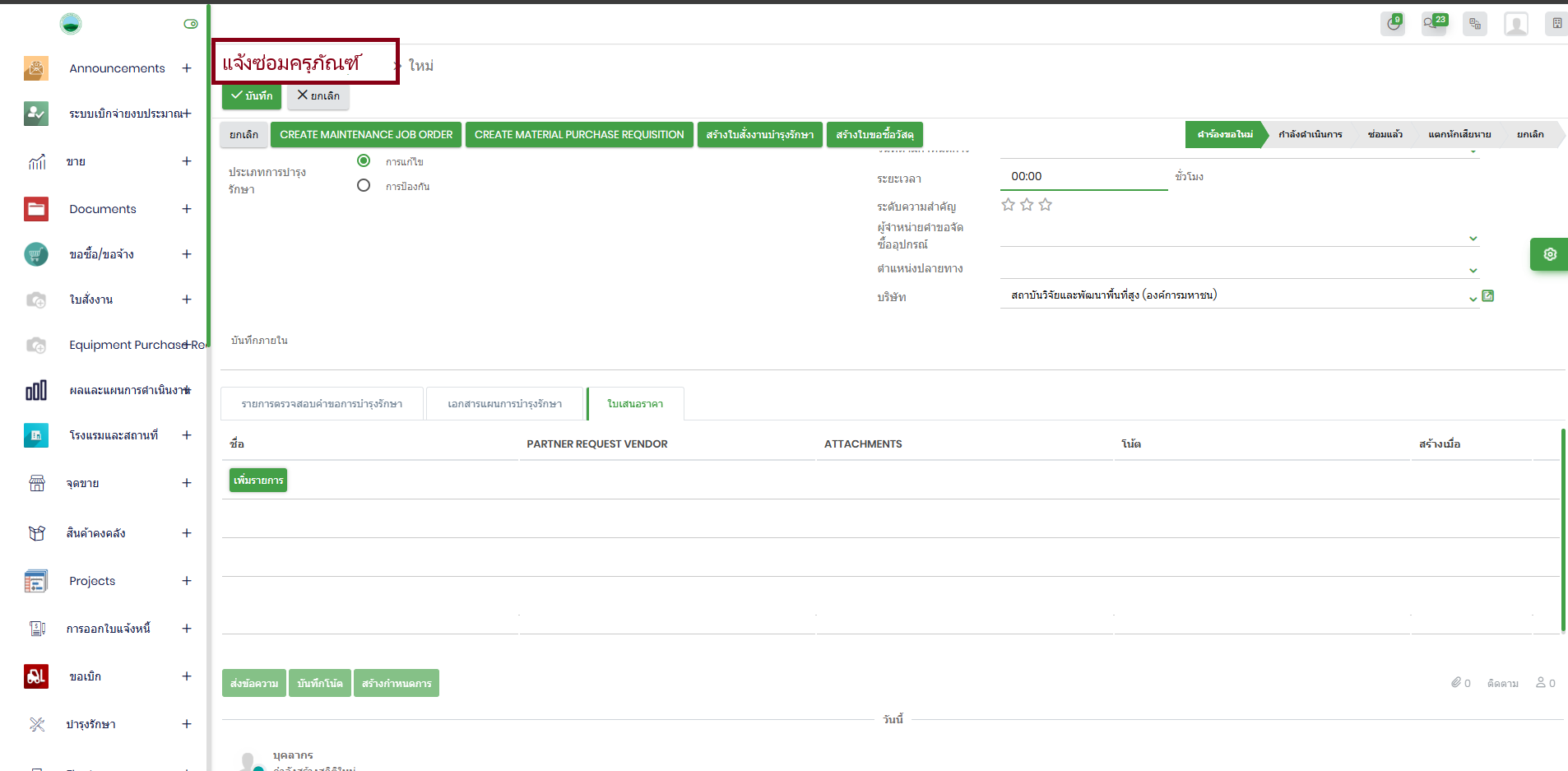Open the activities clock icon with 9 badge
This screenshot has width=1568, height=771.
point(1393,24)
